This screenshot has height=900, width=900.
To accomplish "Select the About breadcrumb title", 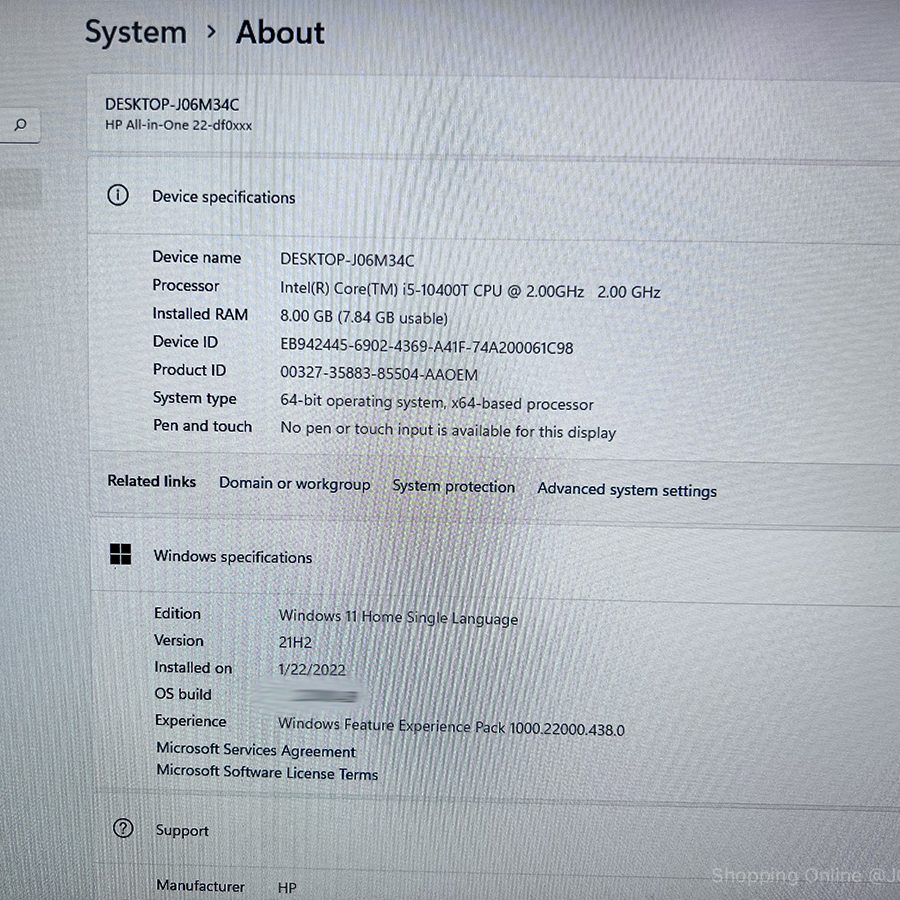I will (x=280, y=33).
